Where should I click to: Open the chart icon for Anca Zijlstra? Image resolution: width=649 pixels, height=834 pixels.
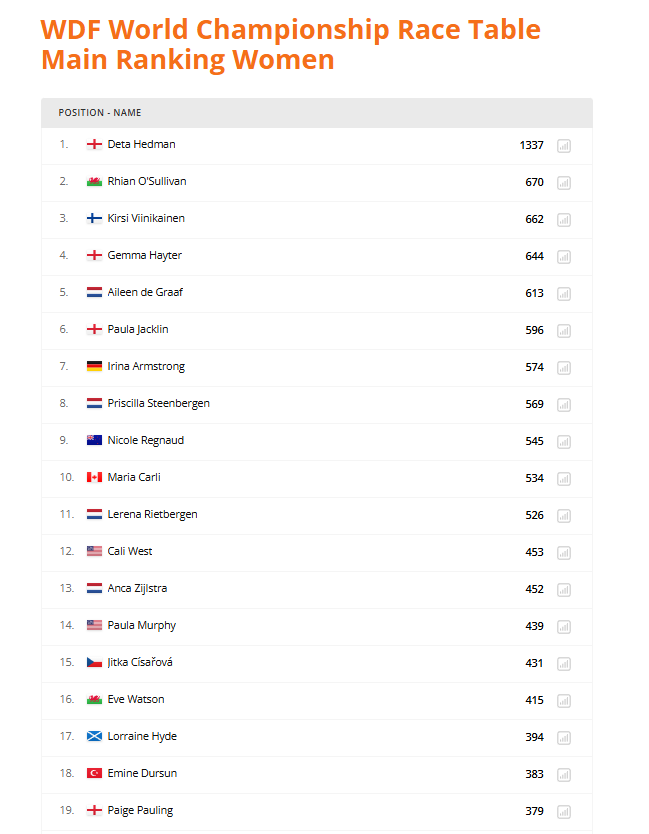[x=563, y=589]
